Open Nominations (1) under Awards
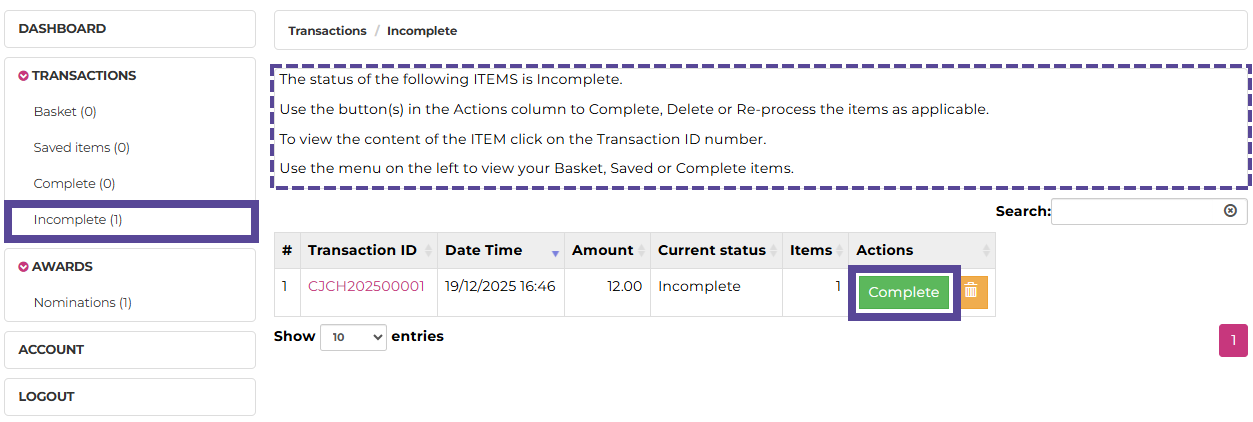This screenshot has height=422, width=1253. pyautogui.click(x=82, y=303)
